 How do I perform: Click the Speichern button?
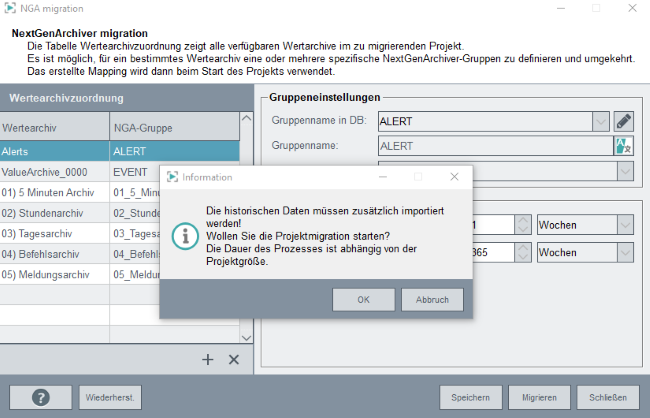[x=471, y=397]
